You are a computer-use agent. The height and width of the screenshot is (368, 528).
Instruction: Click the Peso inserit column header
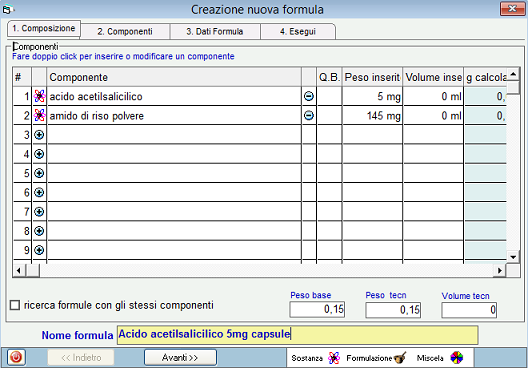372,77
